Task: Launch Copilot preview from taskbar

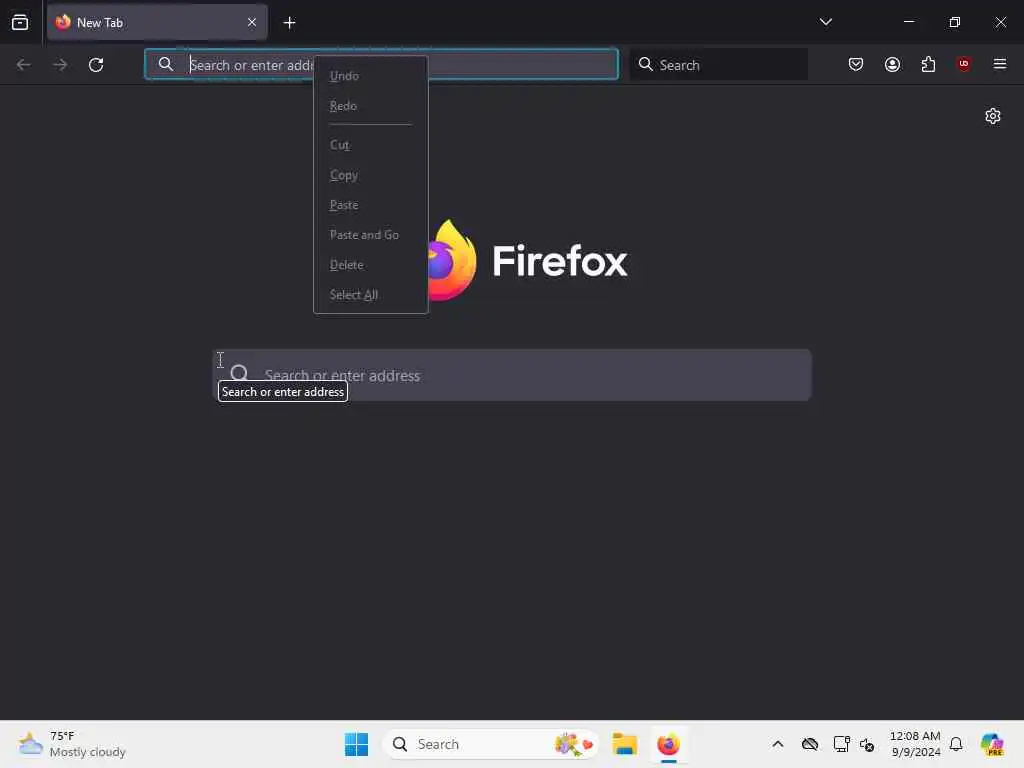Action: (x=992, y=744)
